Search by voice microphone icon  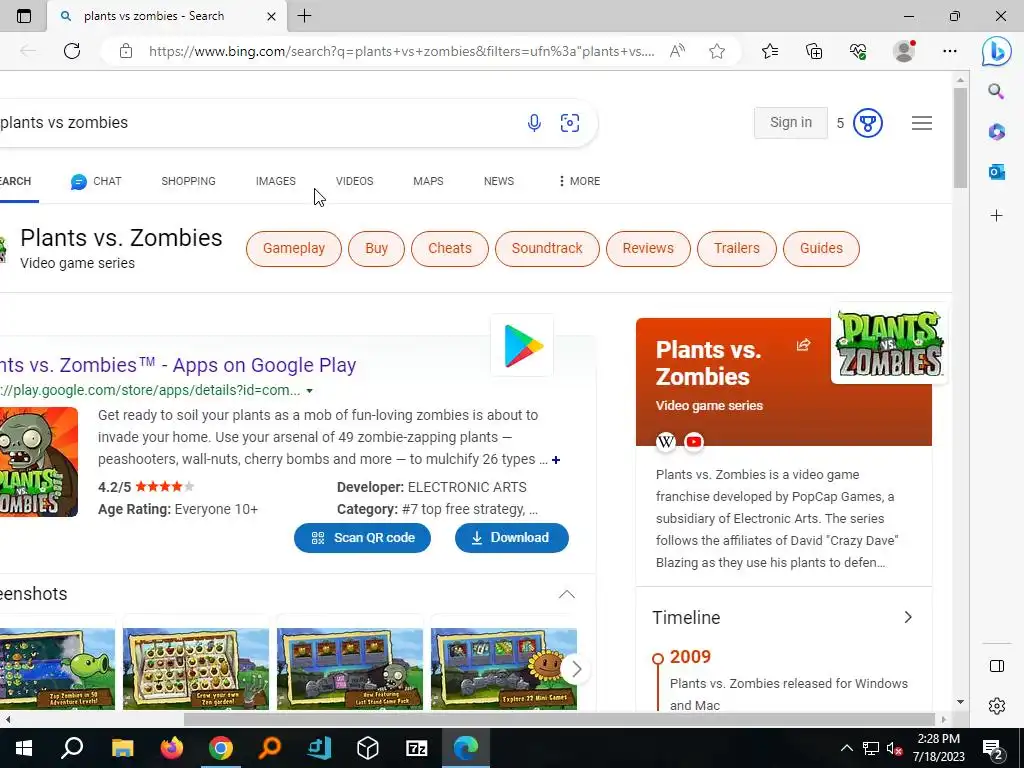(534, 123)
